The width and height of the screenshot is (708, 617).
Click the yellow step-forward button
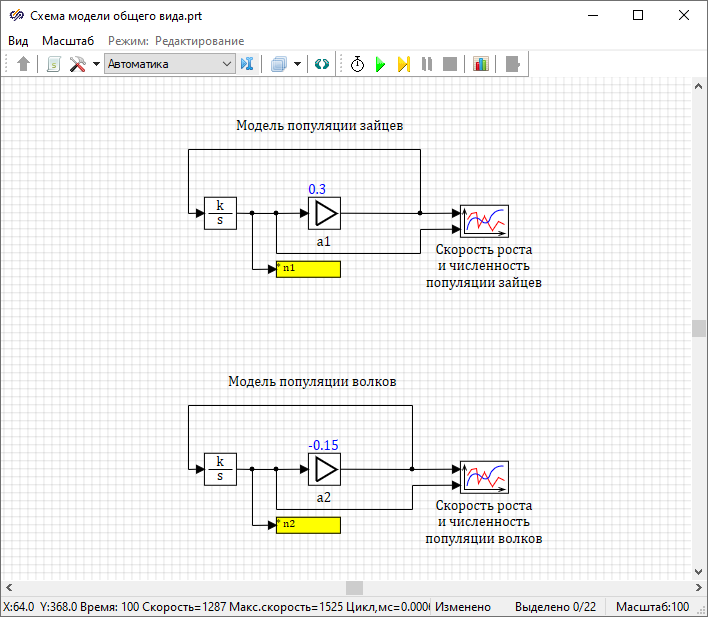point(403,64)
